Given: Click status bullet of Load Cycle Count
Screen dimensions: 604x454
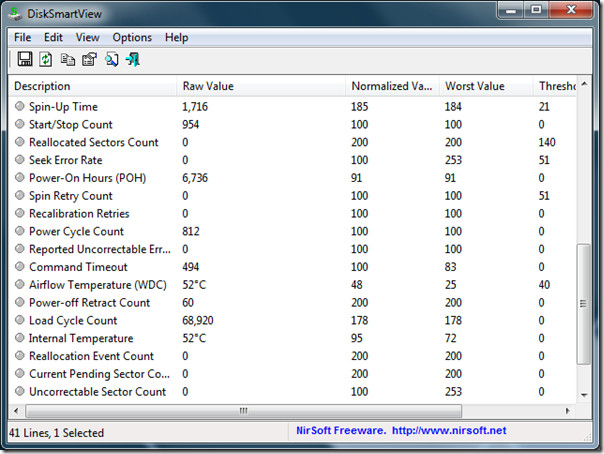Looking at the screenshot, I should coord(20,320).
